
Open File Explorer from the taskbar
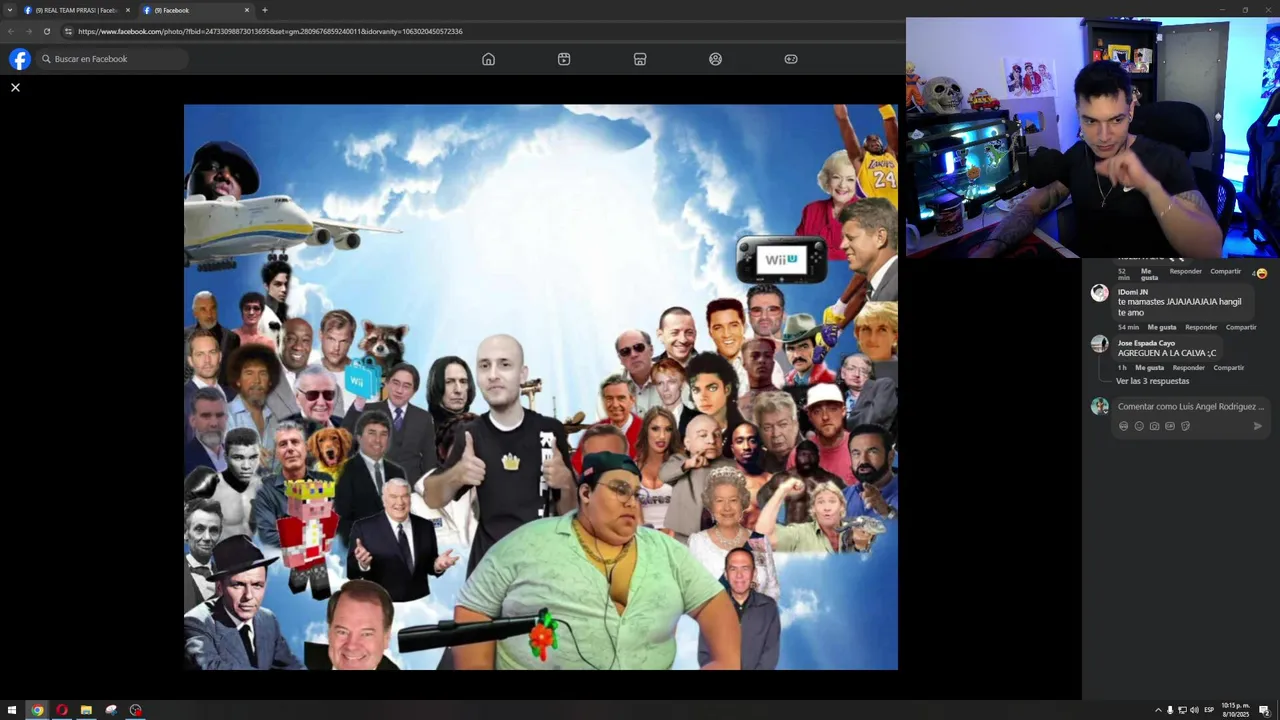click(x=86, y=710)
